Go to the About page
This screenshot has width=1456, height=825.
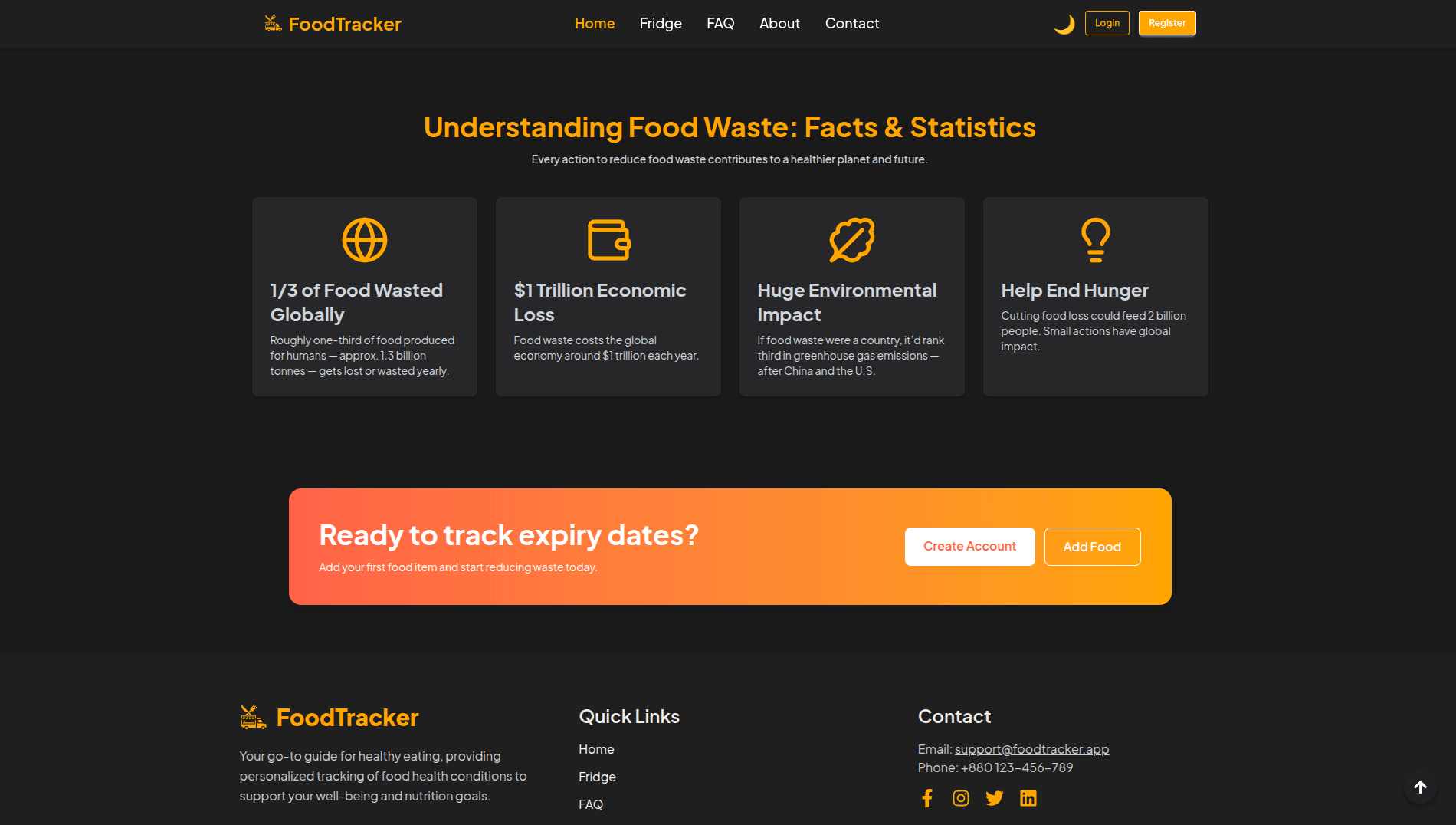pyautogui.click(x=779, y=23)
